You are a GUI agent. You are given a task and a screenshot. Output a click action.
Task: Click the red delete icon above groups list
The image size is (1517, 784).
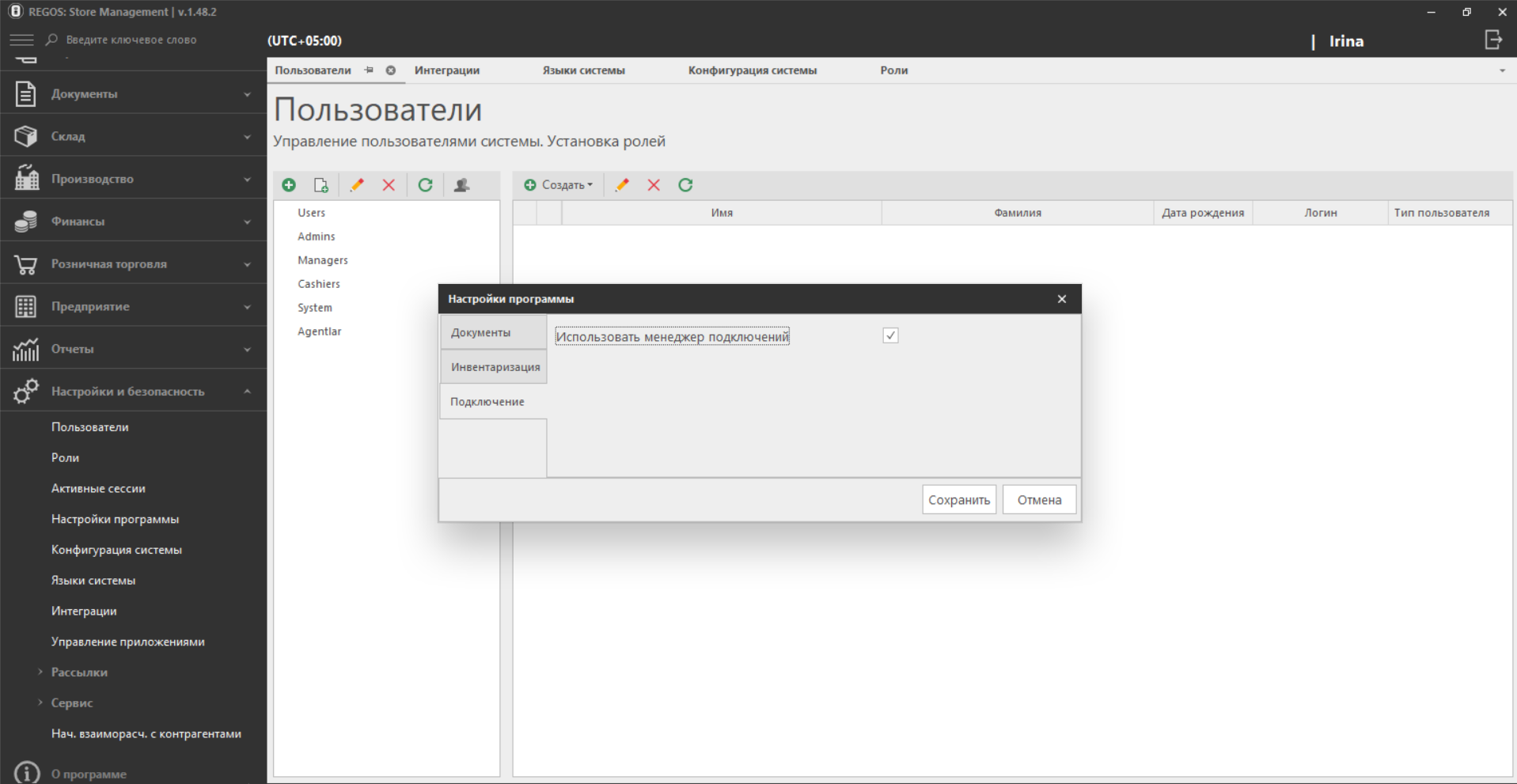point(389,185)
